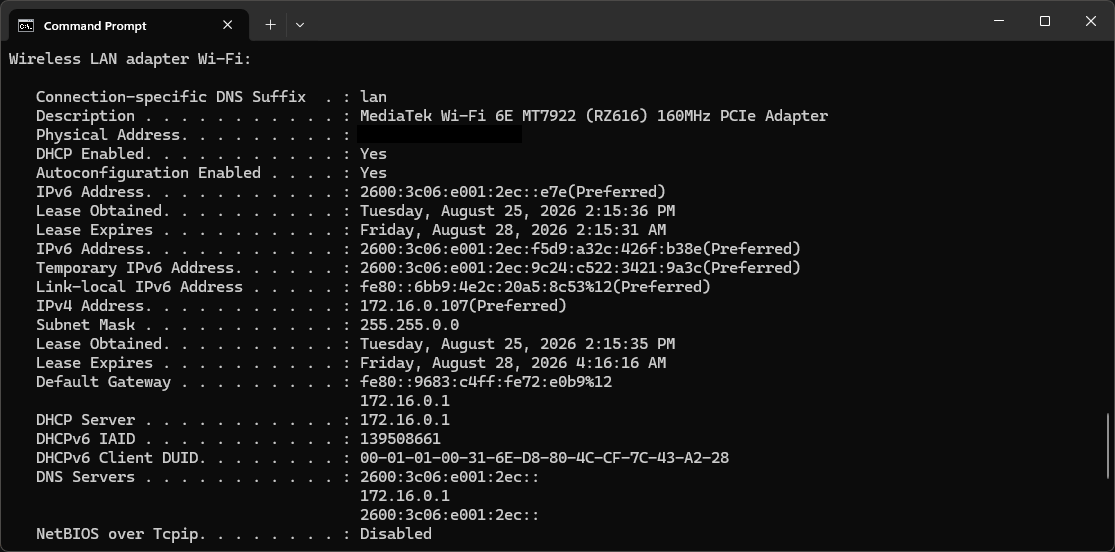
Task: Click the DHCPv6 IAID value 139508661
Action: pyautogui.click(x=400, y=439)
